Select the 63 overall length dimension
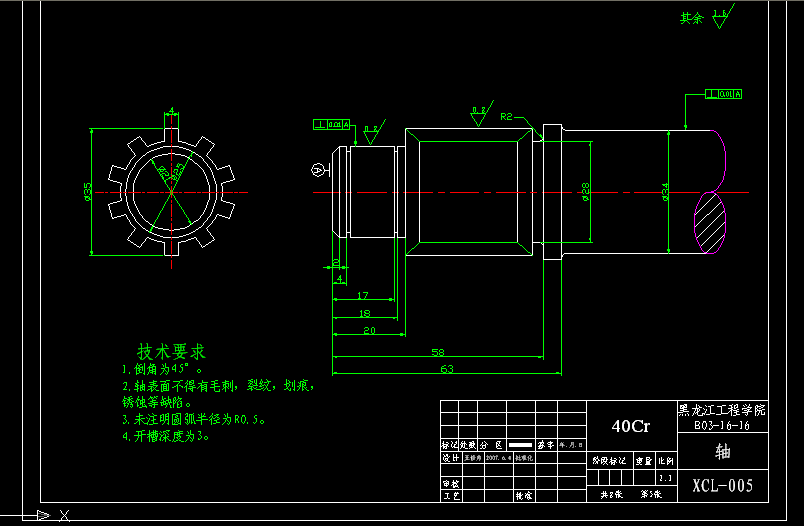The height and width of the screenshot is (526, 804). tap(446, 368)
